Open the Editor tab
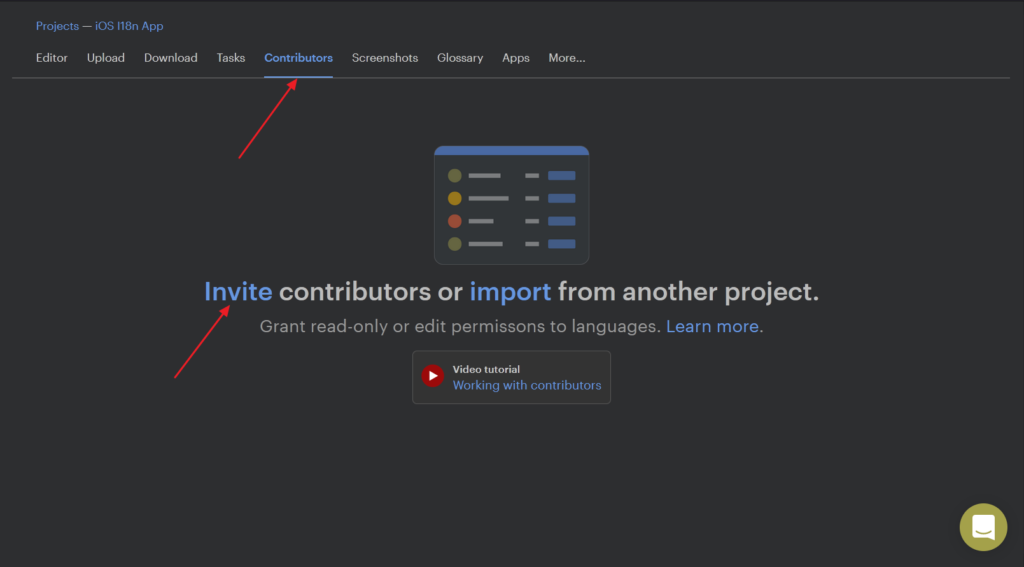1024x567 pixels. click(52, 58)
